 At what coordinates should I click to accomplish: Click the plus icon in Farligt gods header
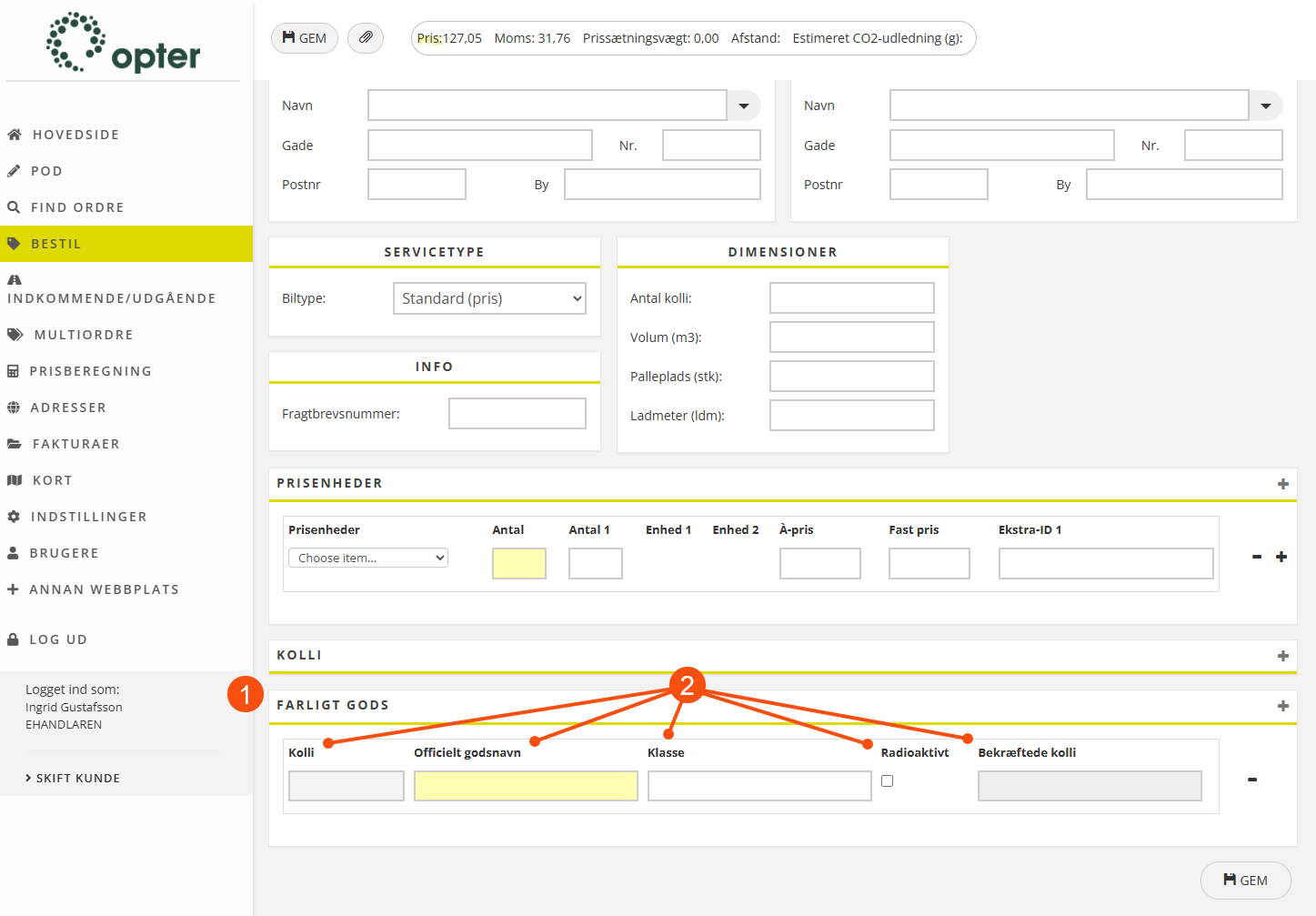coord(1282,706)
